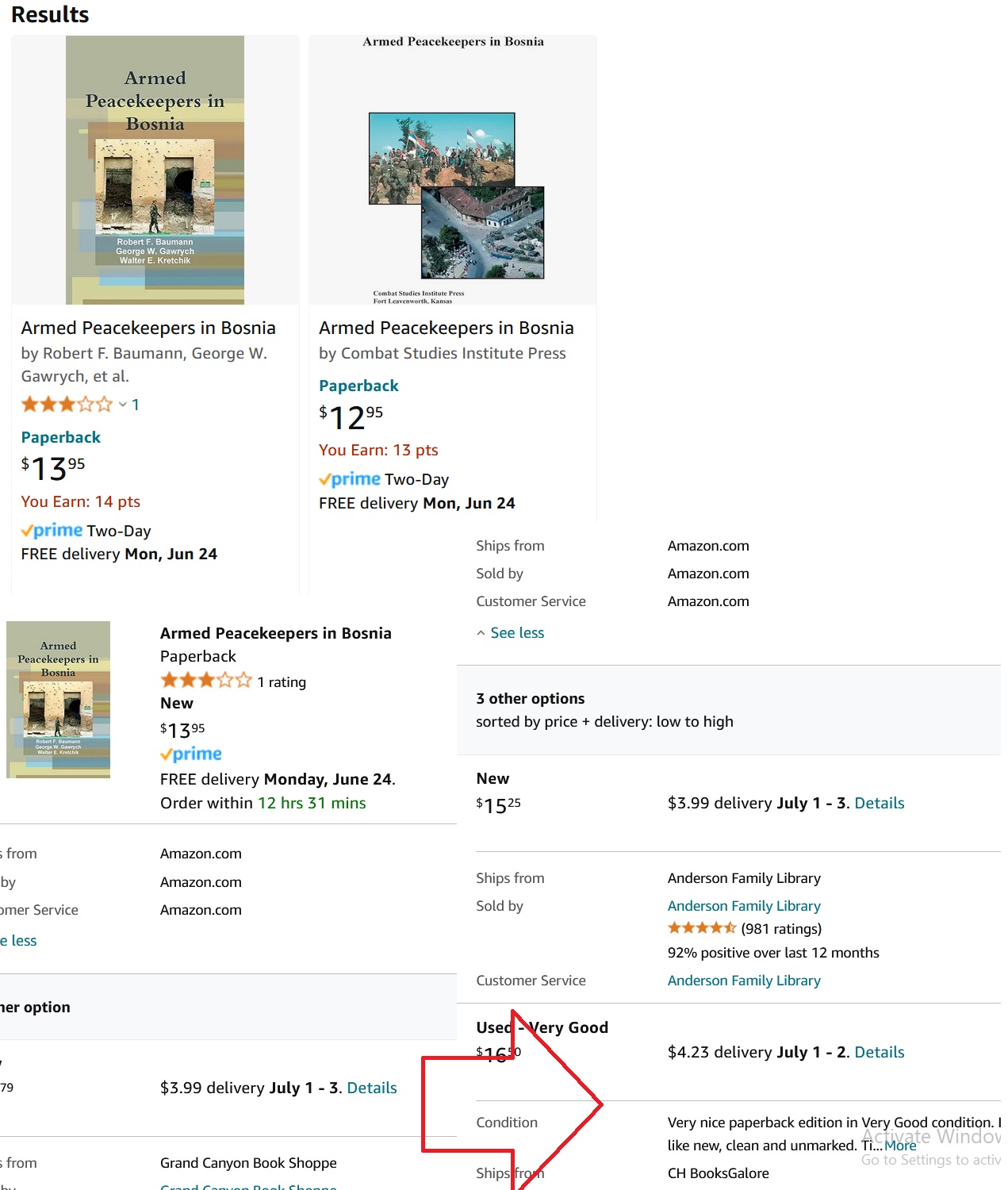Click Anderson Family Library star rating icon
The image size is (1008, 1190).
pos(702,928)
